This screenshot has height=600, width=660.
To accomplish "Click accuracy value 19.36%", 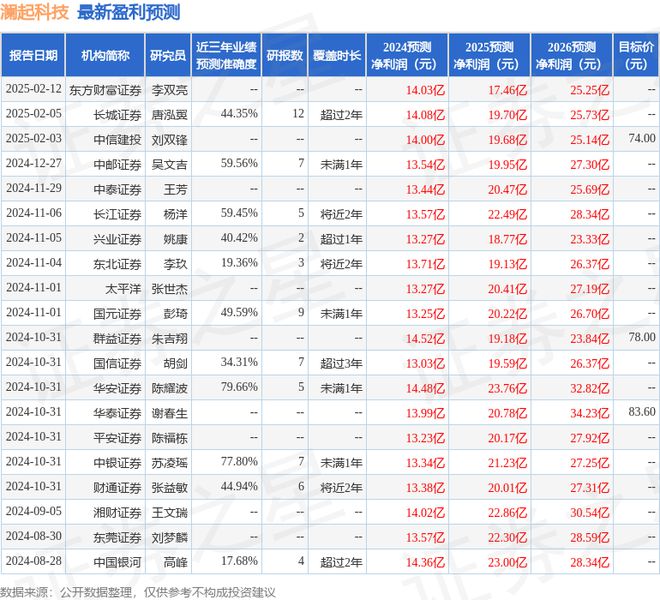I will point(239,262).
